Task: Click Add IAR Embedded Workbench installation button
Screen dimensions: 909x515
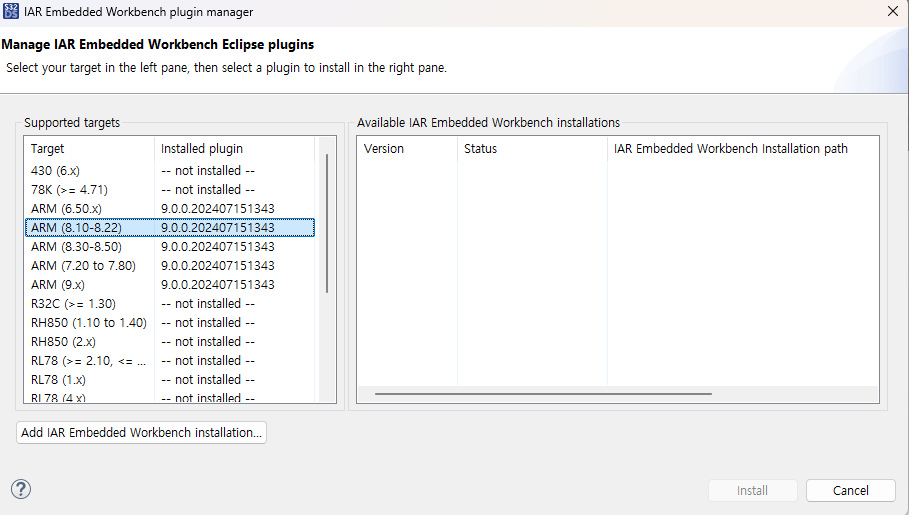Action: pyautogui.click(x=141, y=433)
